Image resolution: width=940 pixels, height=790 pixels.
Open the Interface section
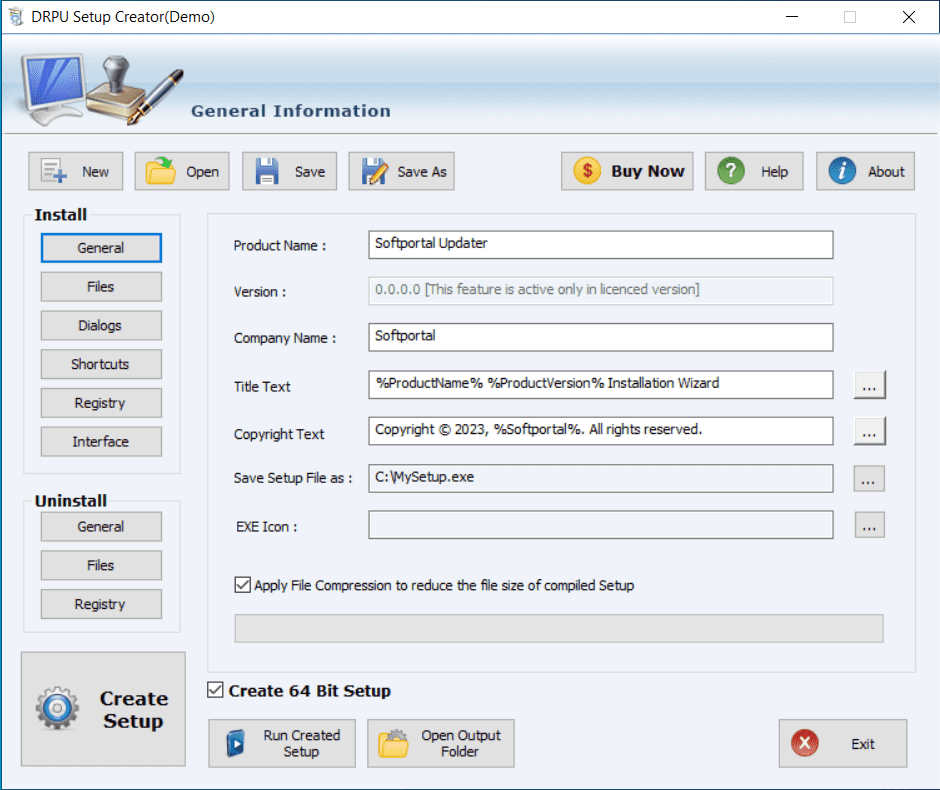click(101, 442)
